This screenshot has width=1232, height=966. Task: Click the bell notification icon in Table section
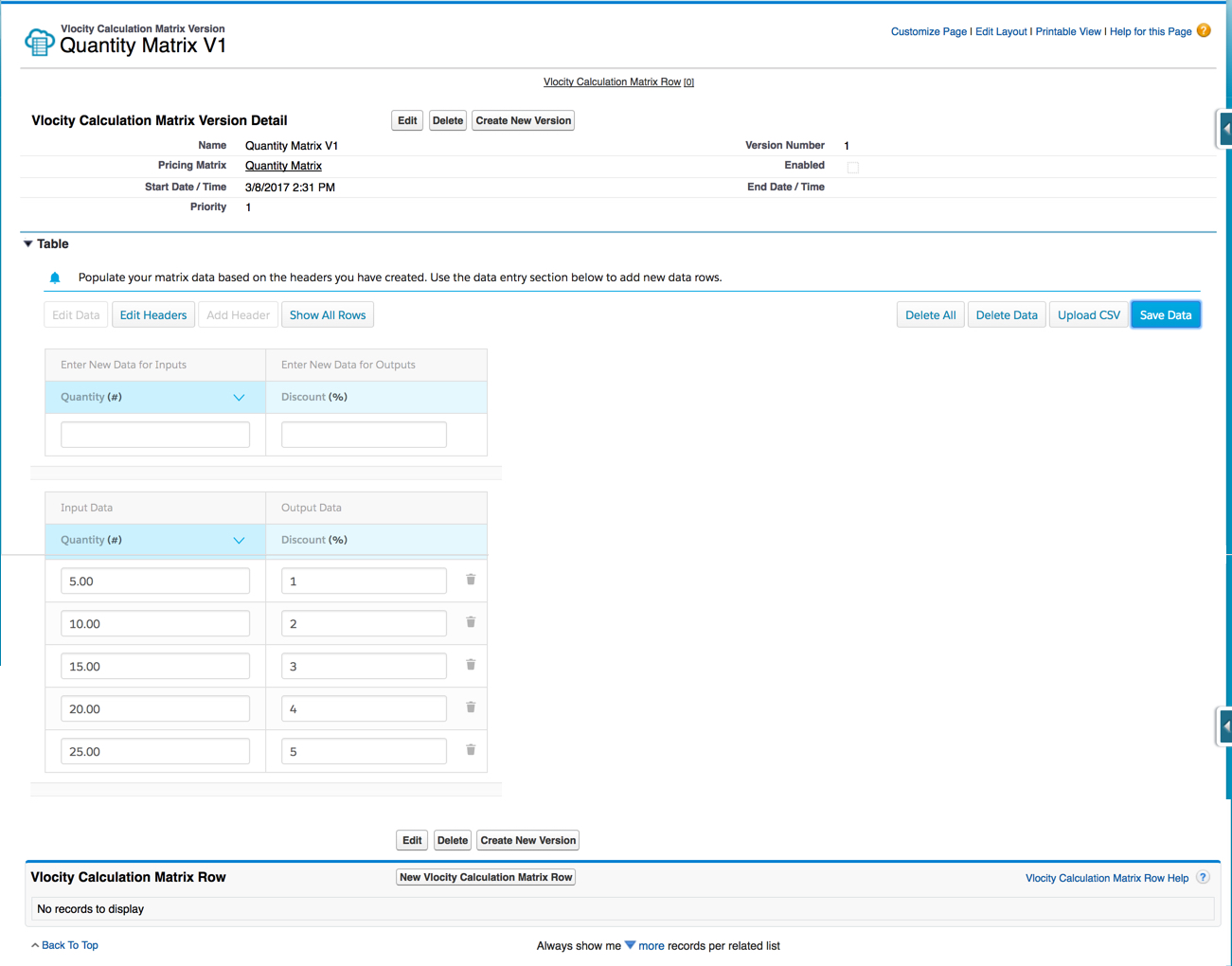point(55,277)
